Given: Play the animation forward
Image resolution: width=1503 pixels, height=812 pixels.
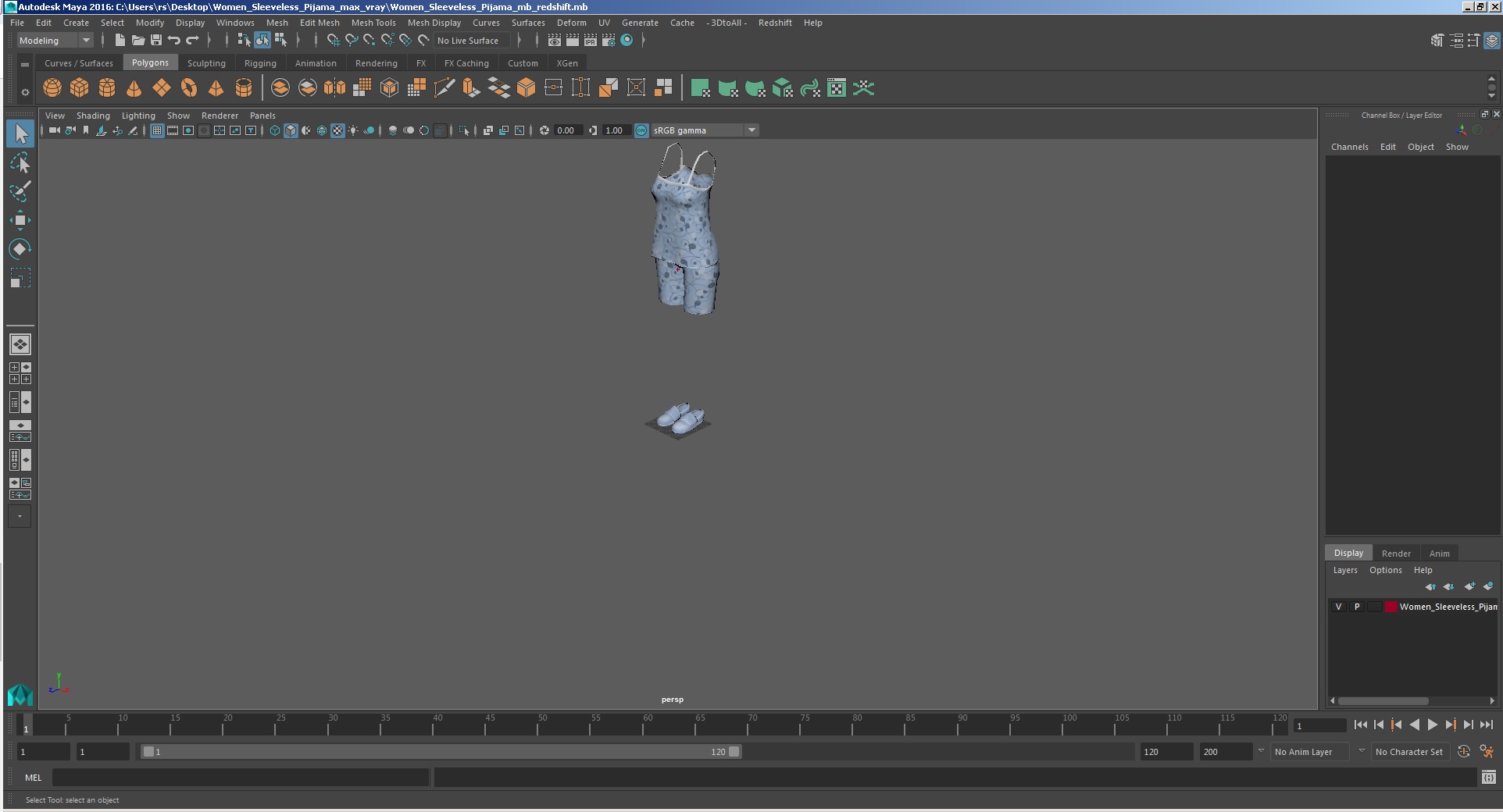Looking at the screenshot, I should [x=1433, y=725].
